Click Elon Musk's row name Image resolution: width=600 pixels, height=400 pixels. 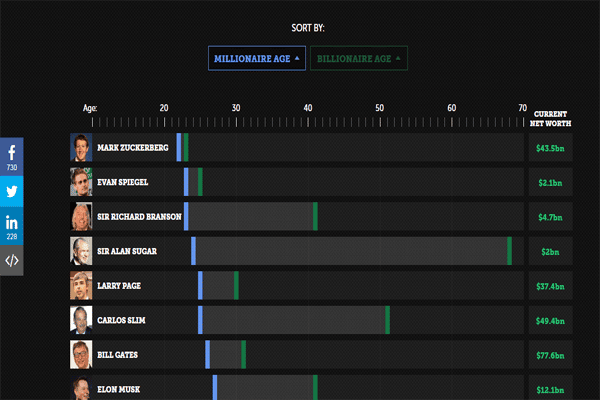pyautogui.click(x=119, y=388)
